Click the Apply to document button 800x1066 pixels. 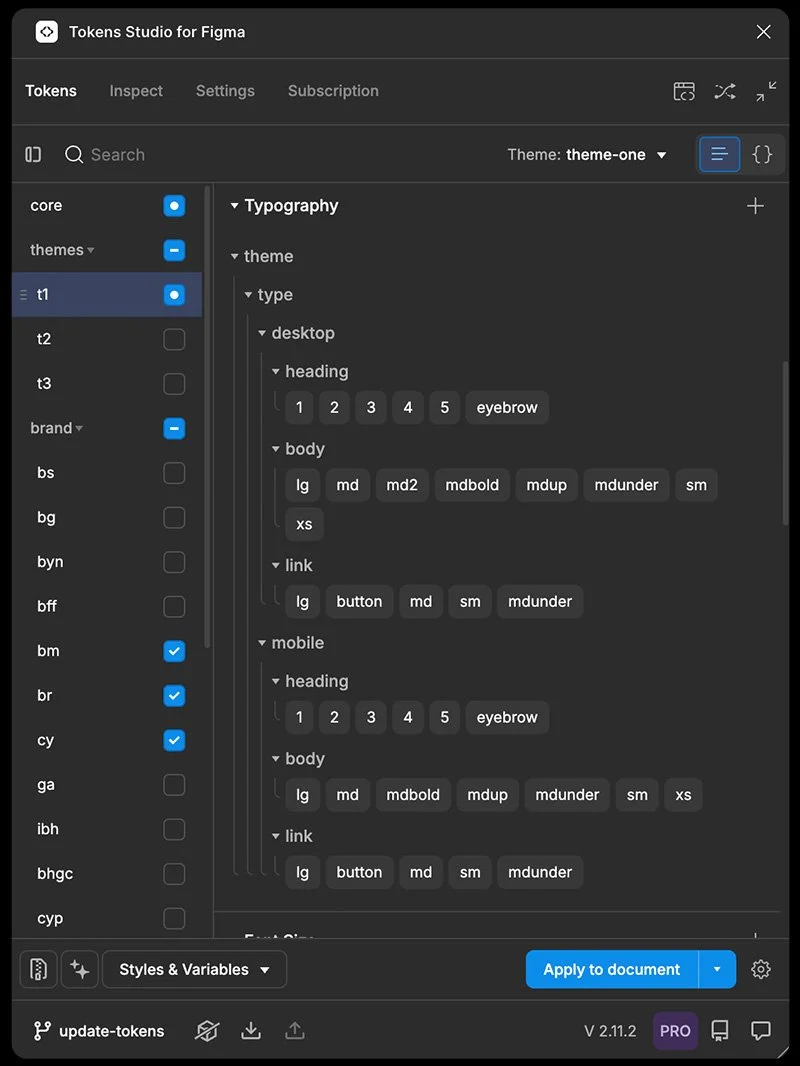coord(612,969)
